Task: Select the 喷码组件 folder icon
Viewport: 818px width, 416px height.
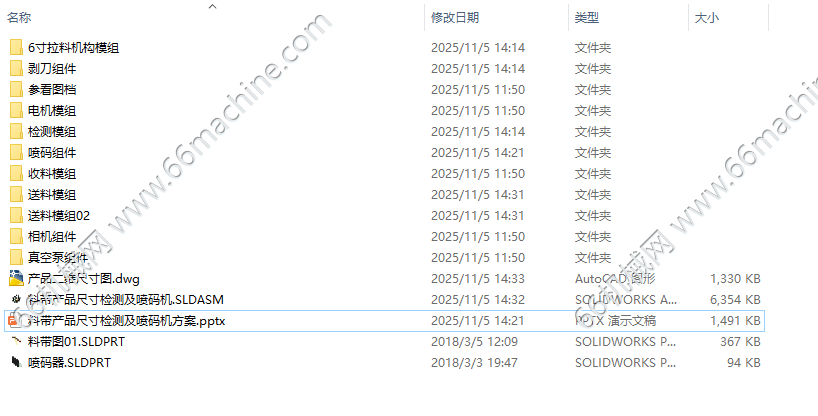Action: (x=16, y=152)
